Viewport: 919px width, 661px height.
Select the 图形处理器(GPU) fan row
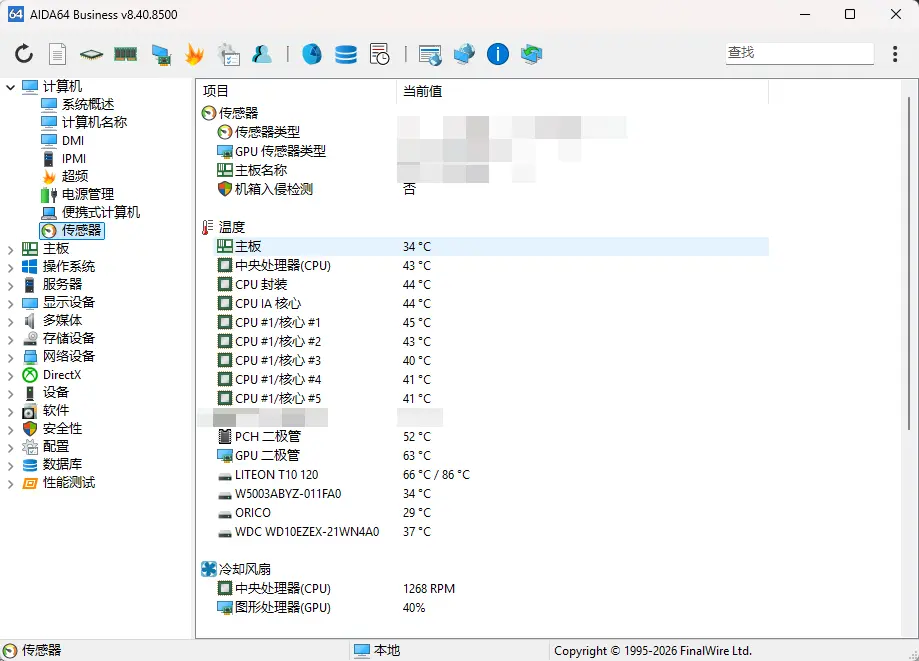(492, 608)
